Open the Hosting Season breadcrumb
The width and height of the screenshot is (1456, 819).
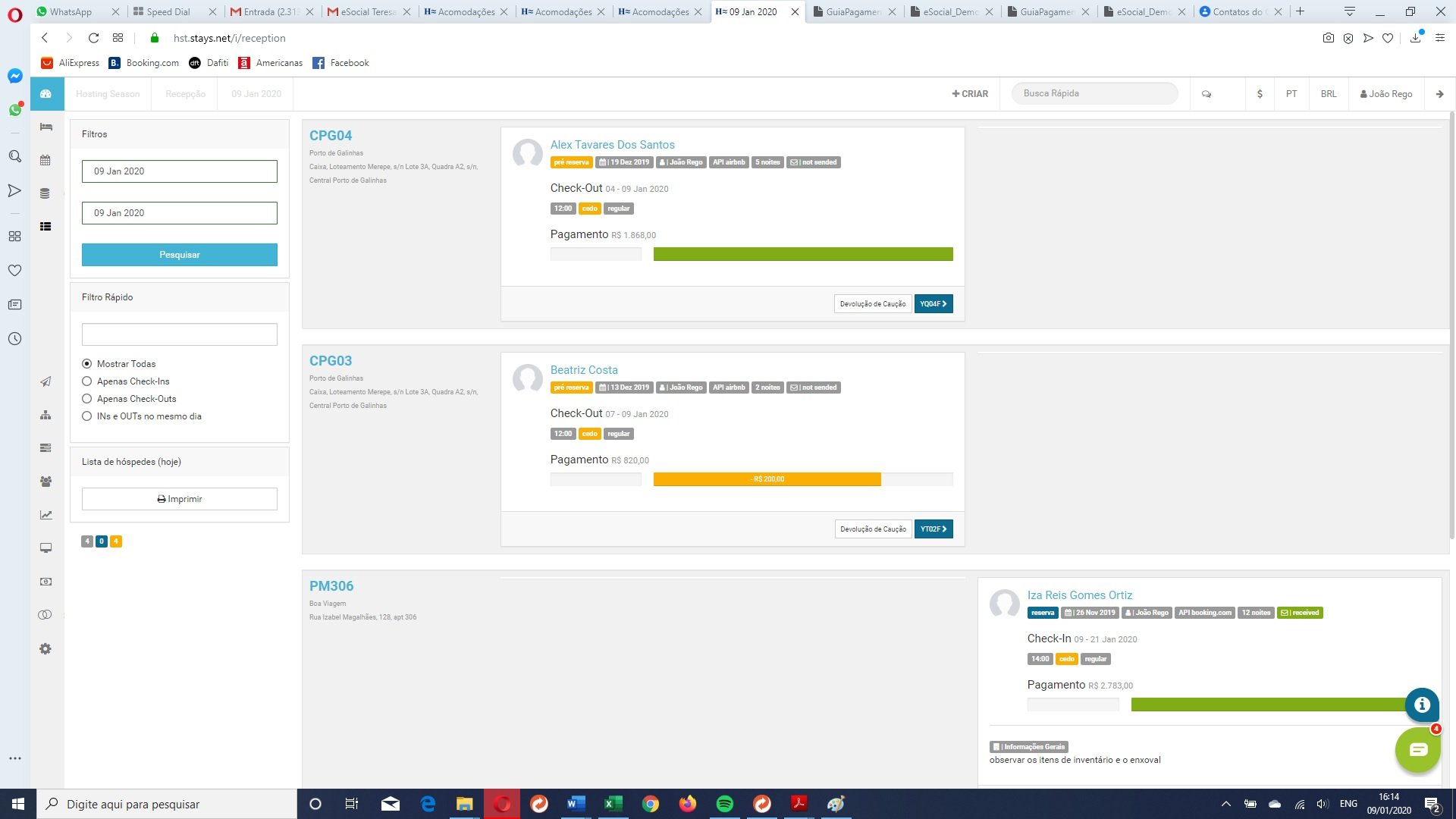(x=108, y=94)
